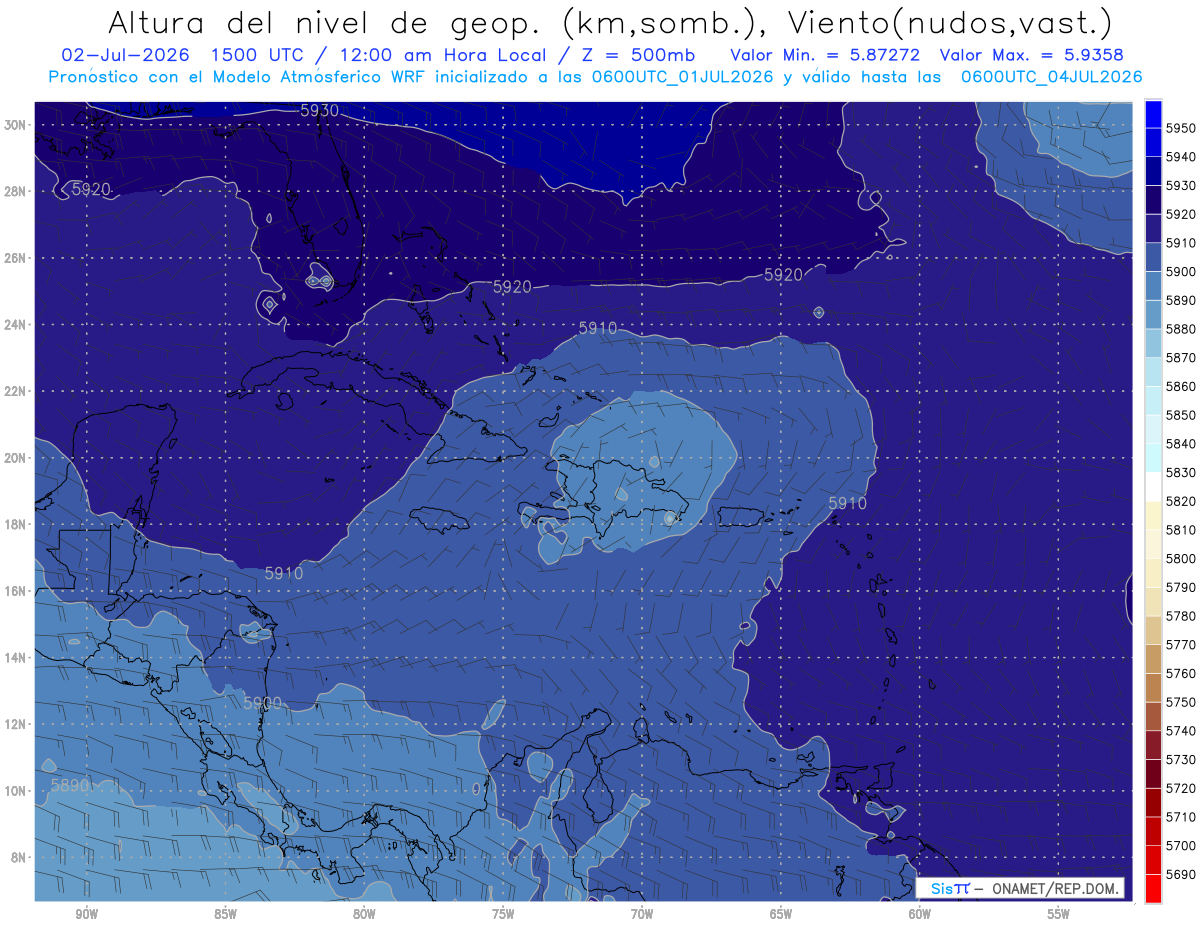
Task: Click the 5910 contour label north of Hispaniola
Action: (598, 328)
